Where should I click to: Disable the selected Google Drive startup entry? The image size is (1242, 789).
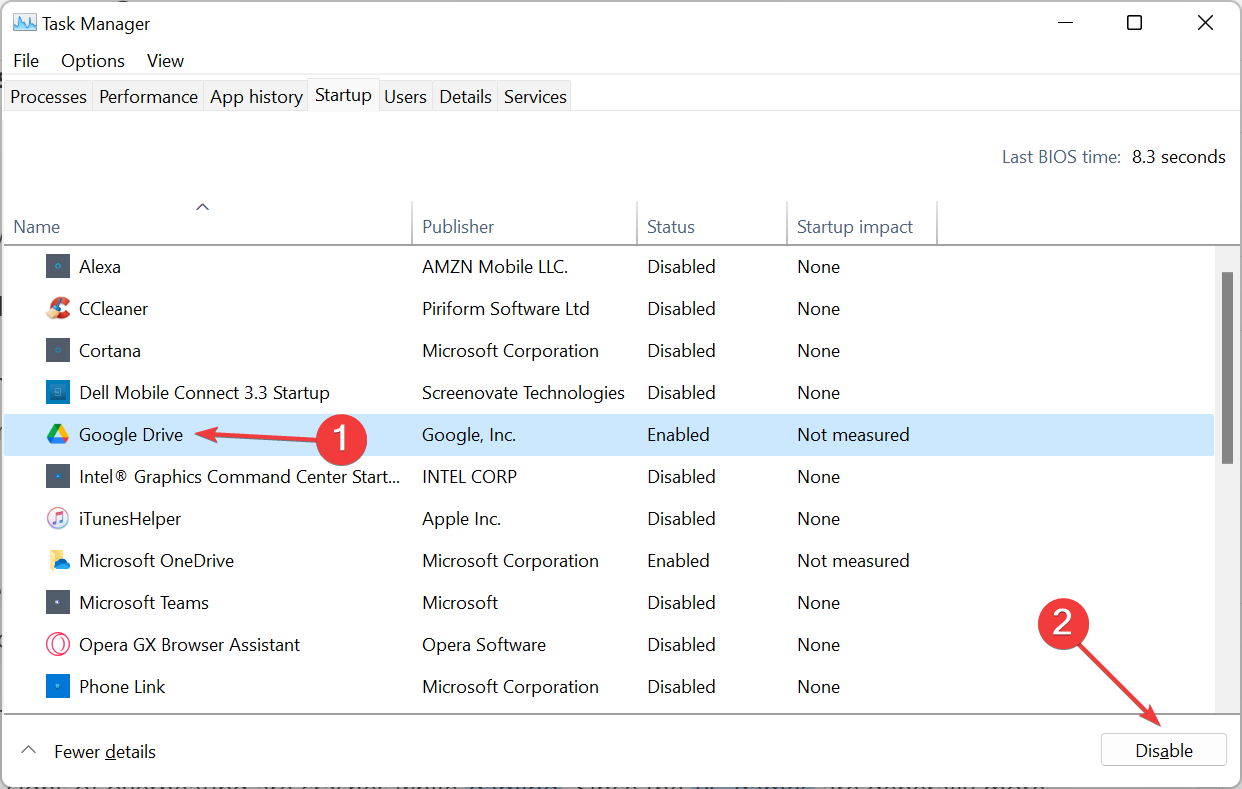[1163, 749]
